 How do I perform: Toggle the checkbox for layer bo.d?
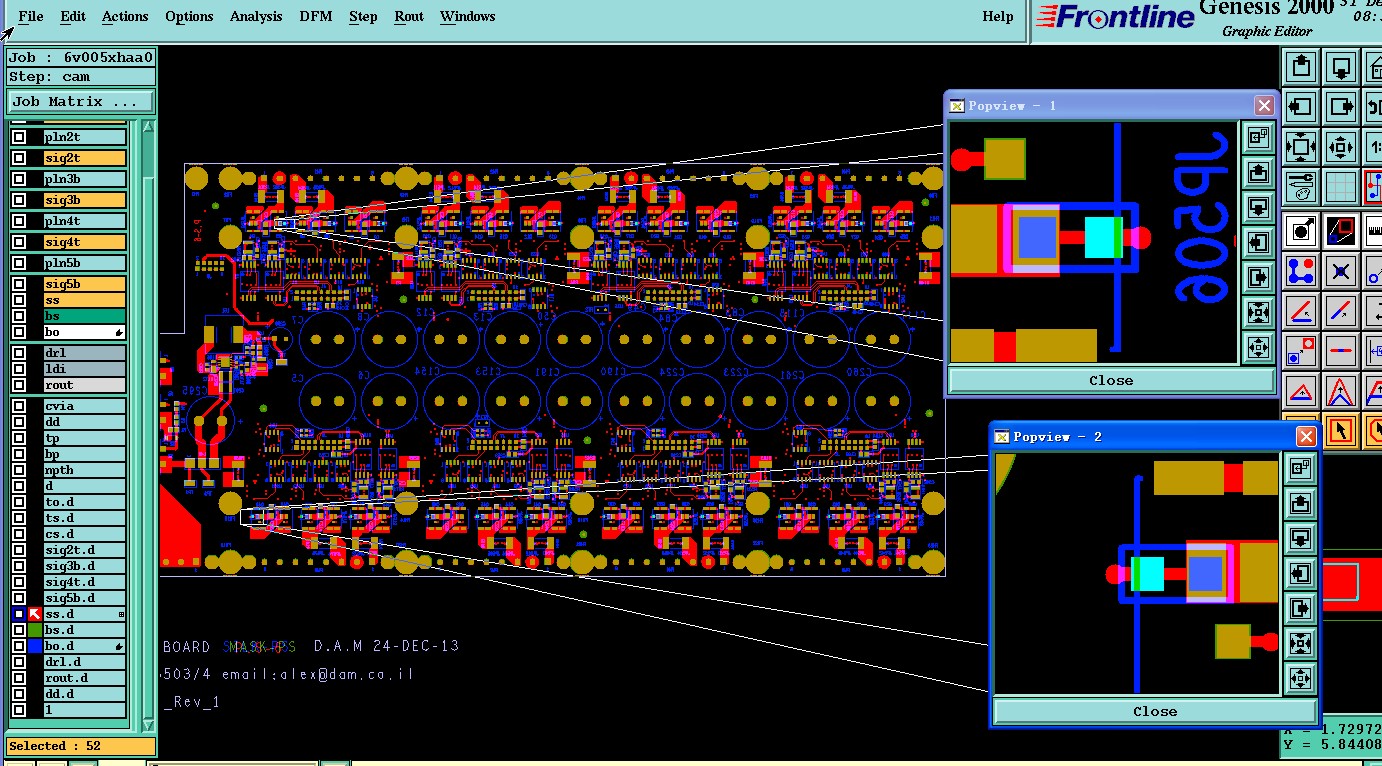[19, 646]
